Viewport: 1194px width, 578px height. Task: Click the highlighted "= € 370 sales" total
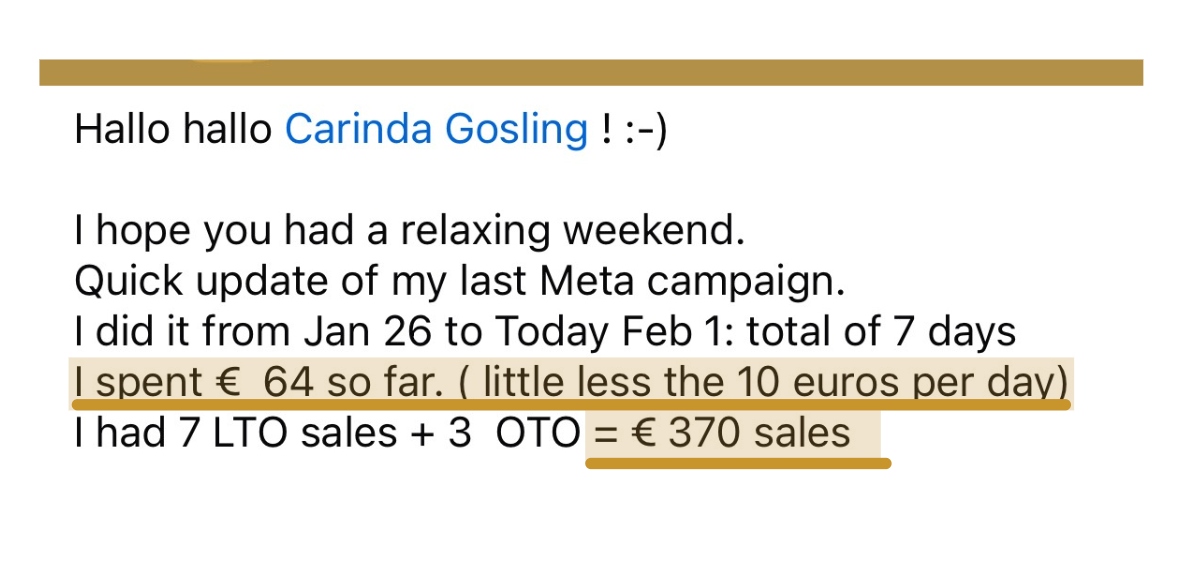(x=722, y=434)
